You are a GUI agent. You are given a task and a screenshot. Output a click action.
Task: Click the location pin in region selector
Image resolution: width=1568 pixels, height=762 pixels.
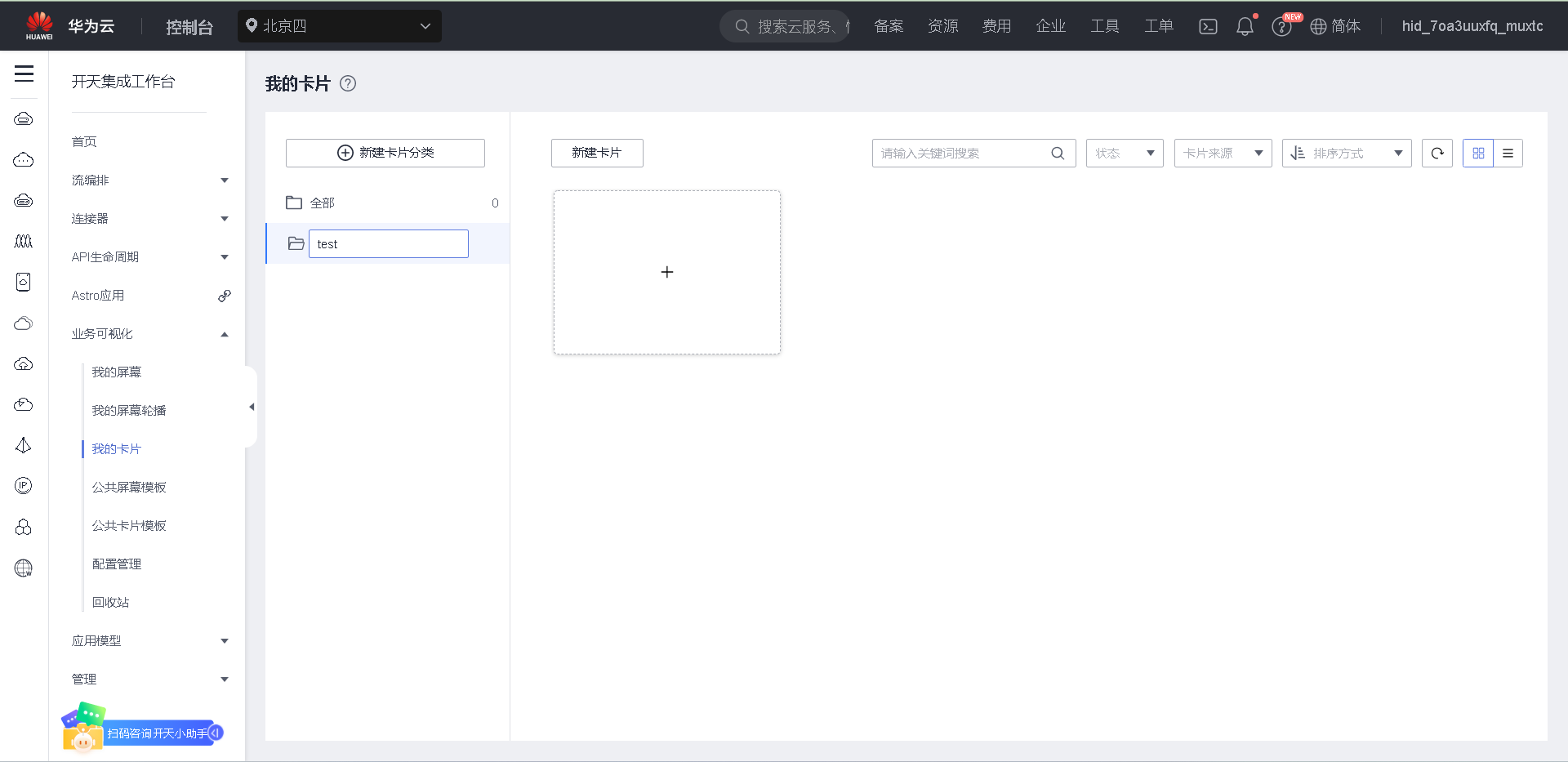[x=252, y=25]
